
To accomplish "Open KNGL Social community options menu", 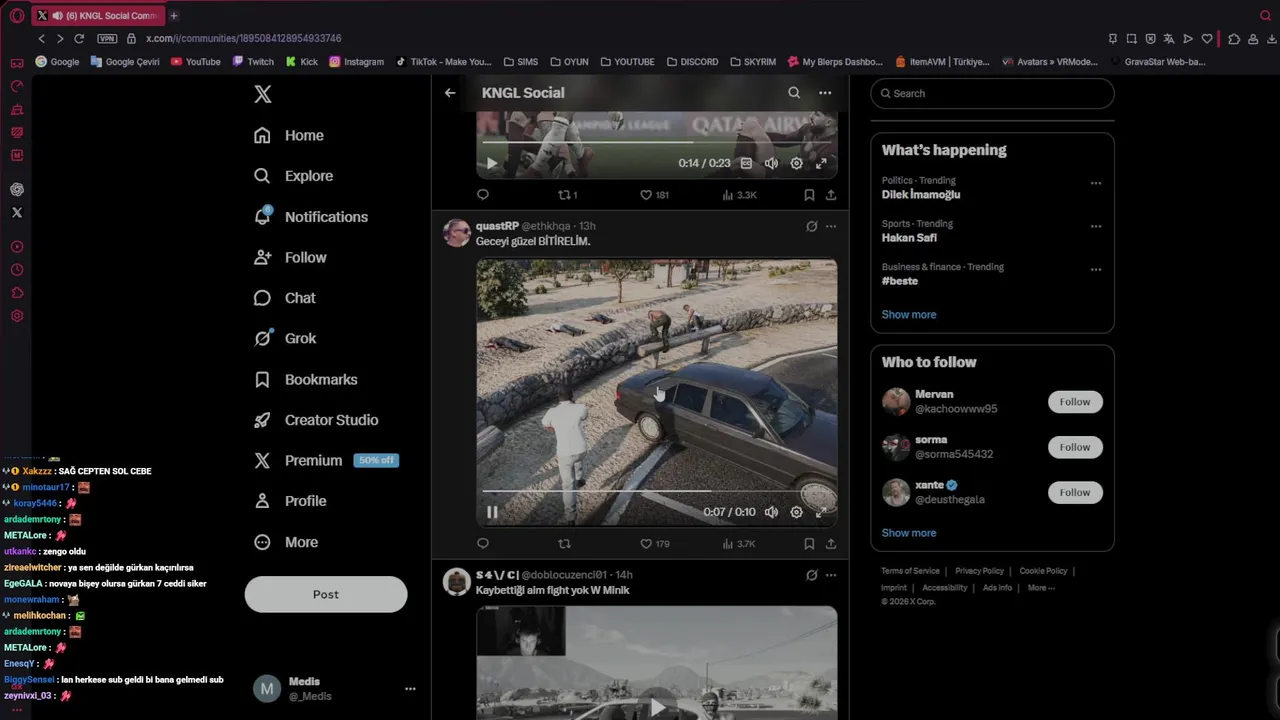I will click(825, 93).
